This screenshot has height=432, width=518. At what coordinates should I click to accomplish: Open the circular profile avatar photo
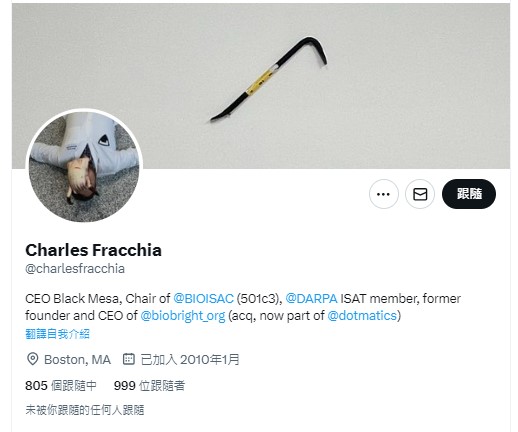click(84, 167)
